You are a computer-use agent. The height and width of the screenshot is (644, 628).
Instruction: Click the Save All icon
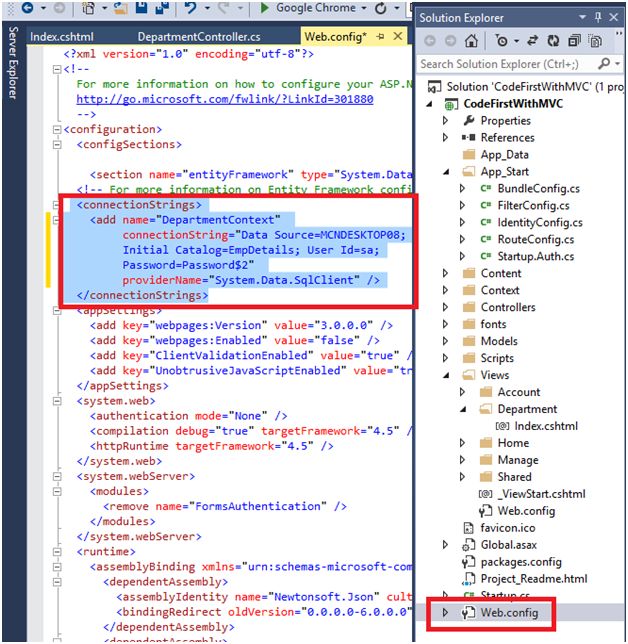point(162,7)
